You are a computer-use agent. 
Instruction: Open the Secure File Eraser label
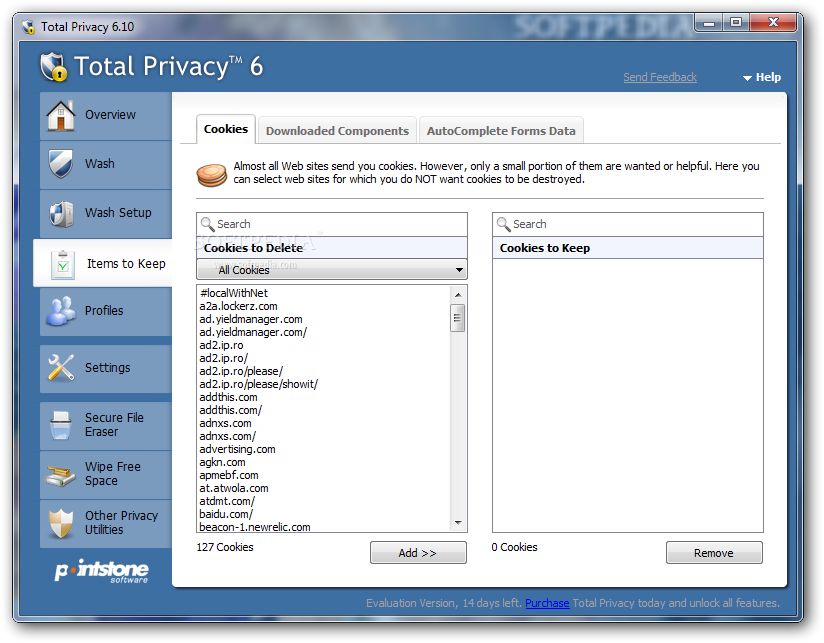(x=114, y=424)
